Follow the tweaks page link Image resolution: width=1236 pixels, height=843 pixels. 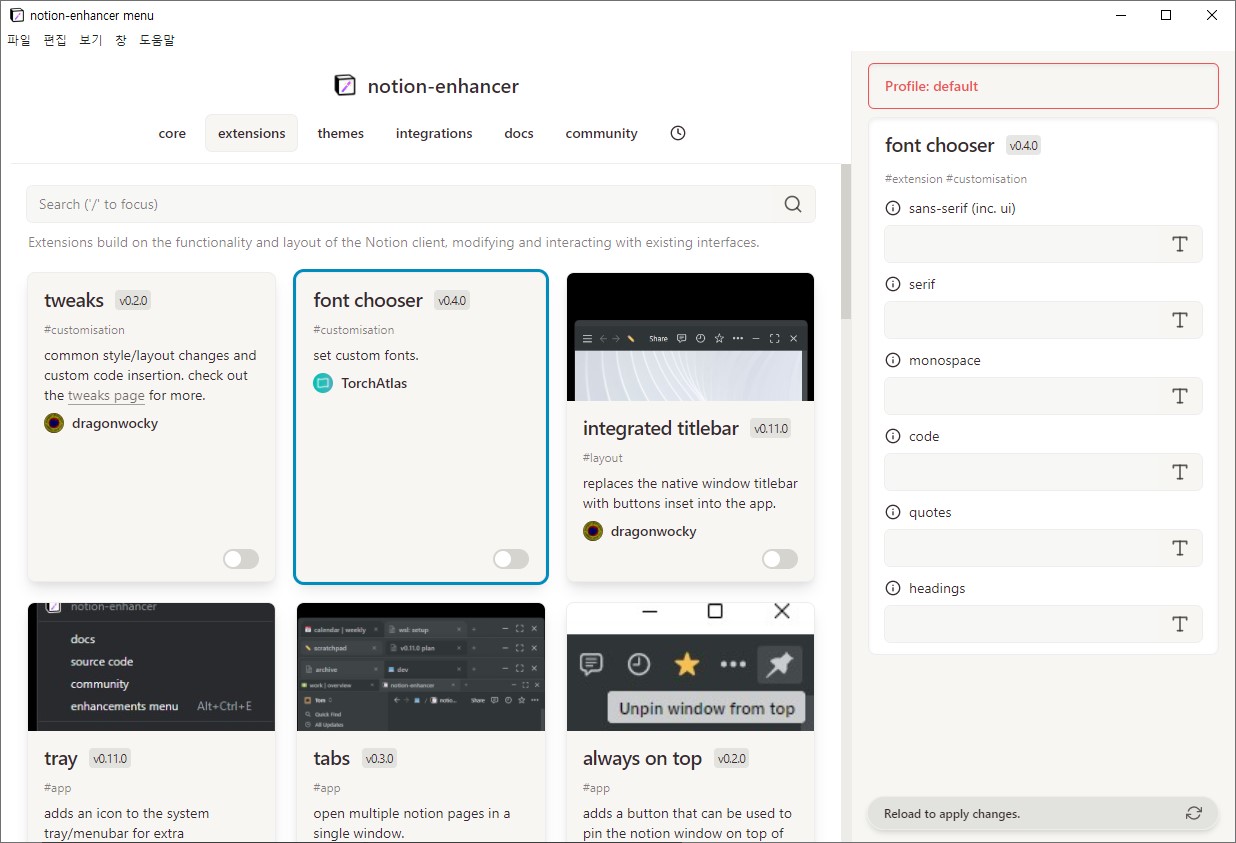(106, 396)
